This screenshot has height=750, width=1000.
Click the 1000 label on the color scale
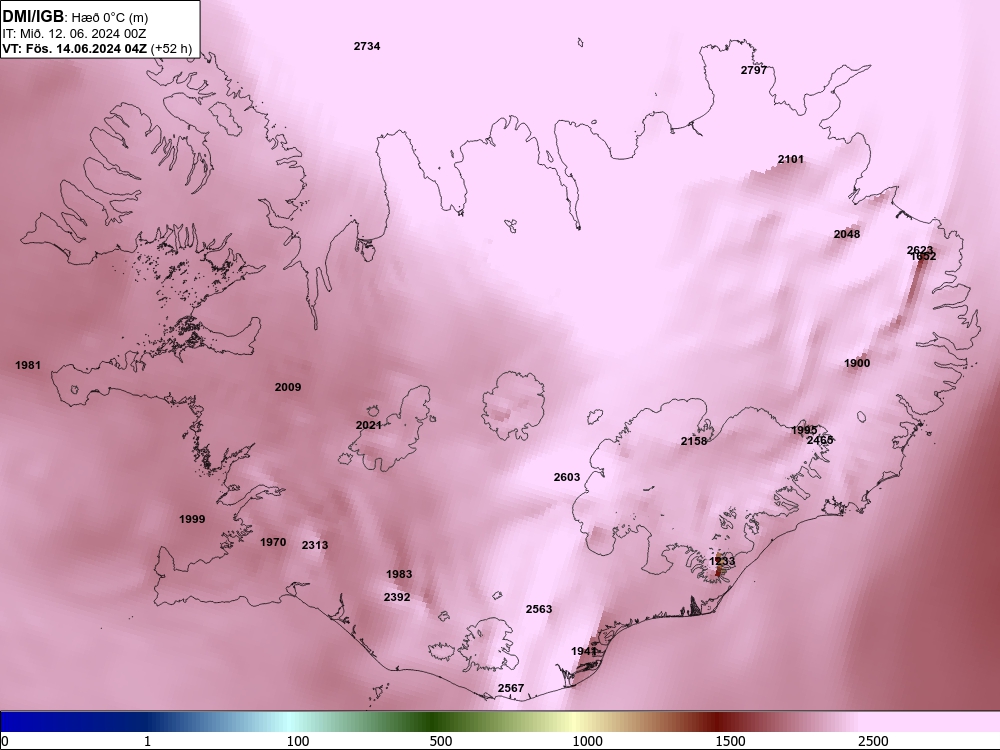pos(587,741)
